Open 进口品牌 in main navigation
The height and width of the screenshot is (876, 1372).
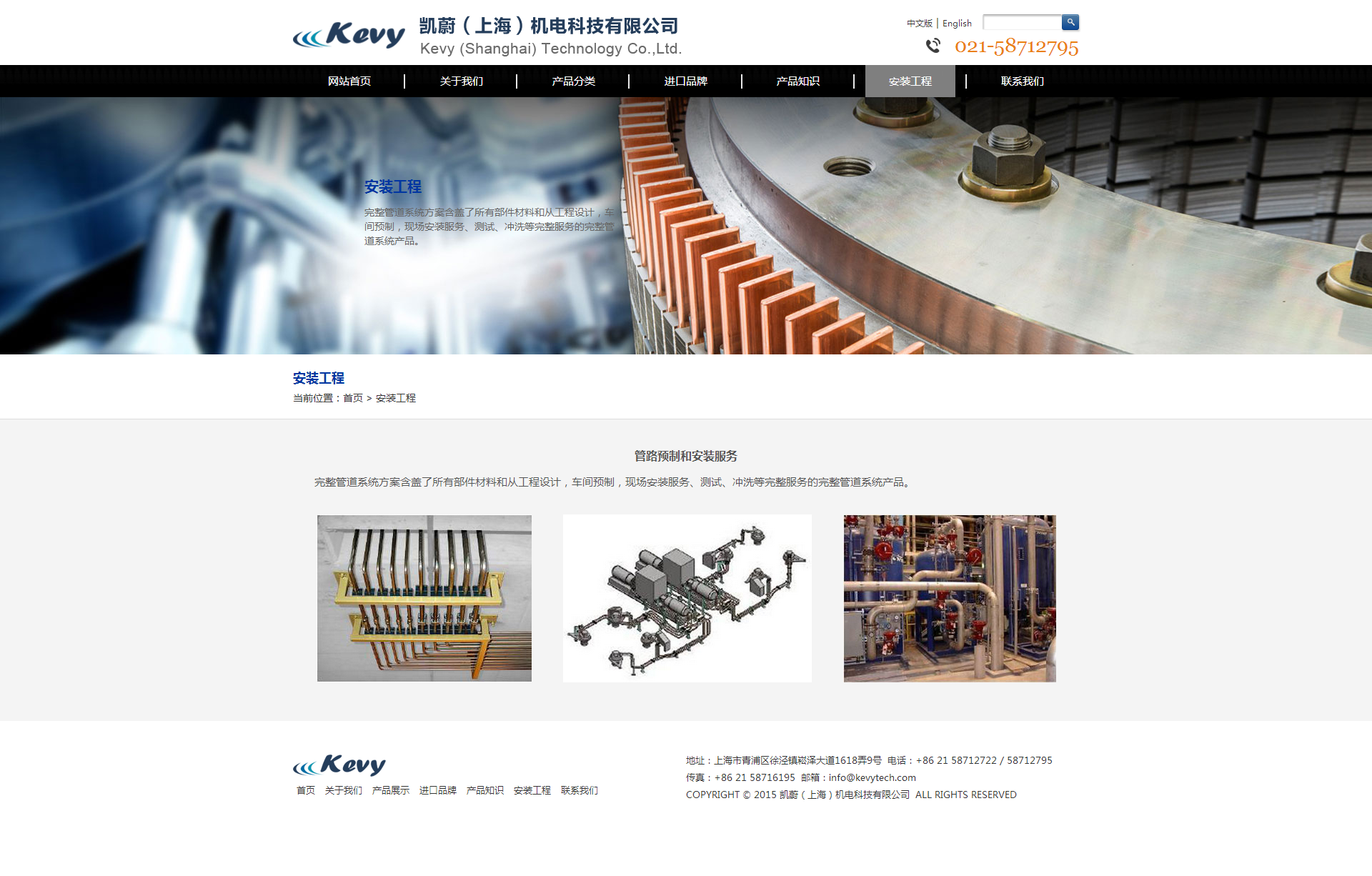point(685,81)
